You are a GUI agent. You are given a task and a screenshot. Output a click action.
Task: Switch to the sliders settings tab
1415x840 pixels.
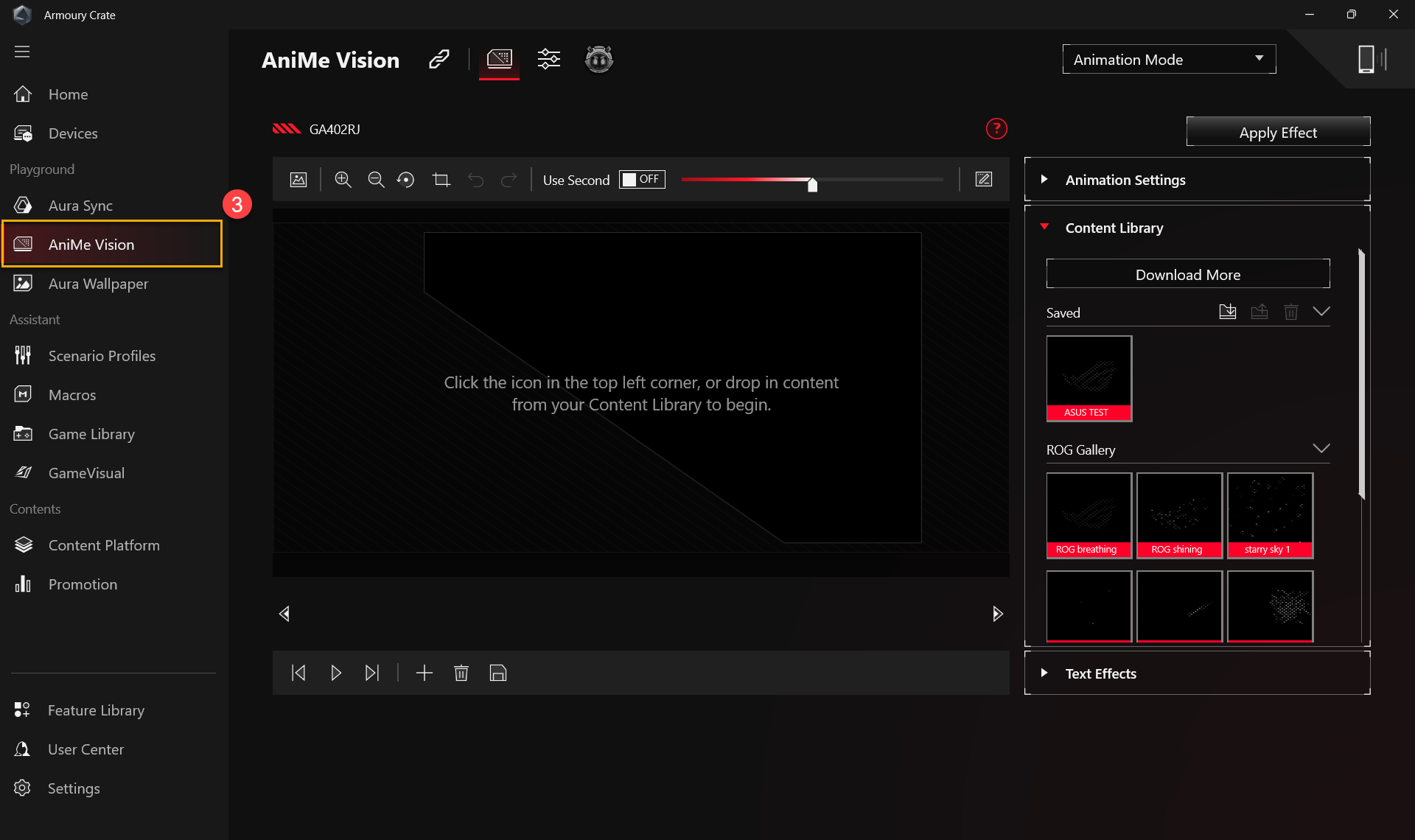pos(549,59)
